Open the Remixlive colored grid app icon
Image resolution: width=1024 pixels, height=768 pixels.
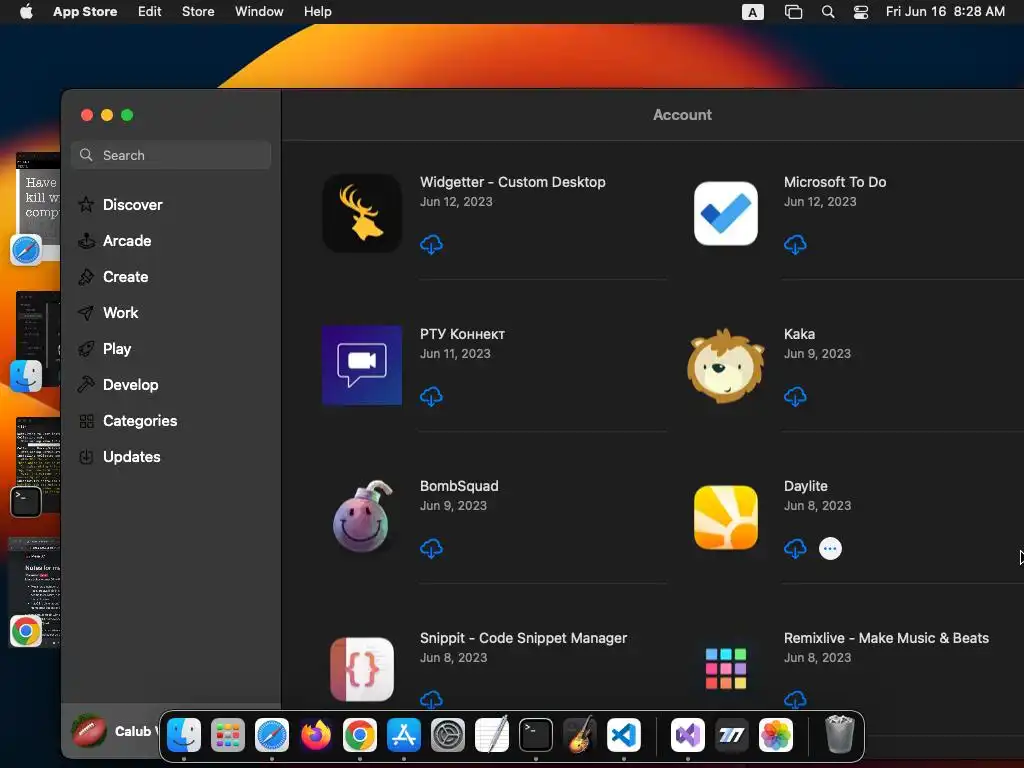(x=726, y=669)
